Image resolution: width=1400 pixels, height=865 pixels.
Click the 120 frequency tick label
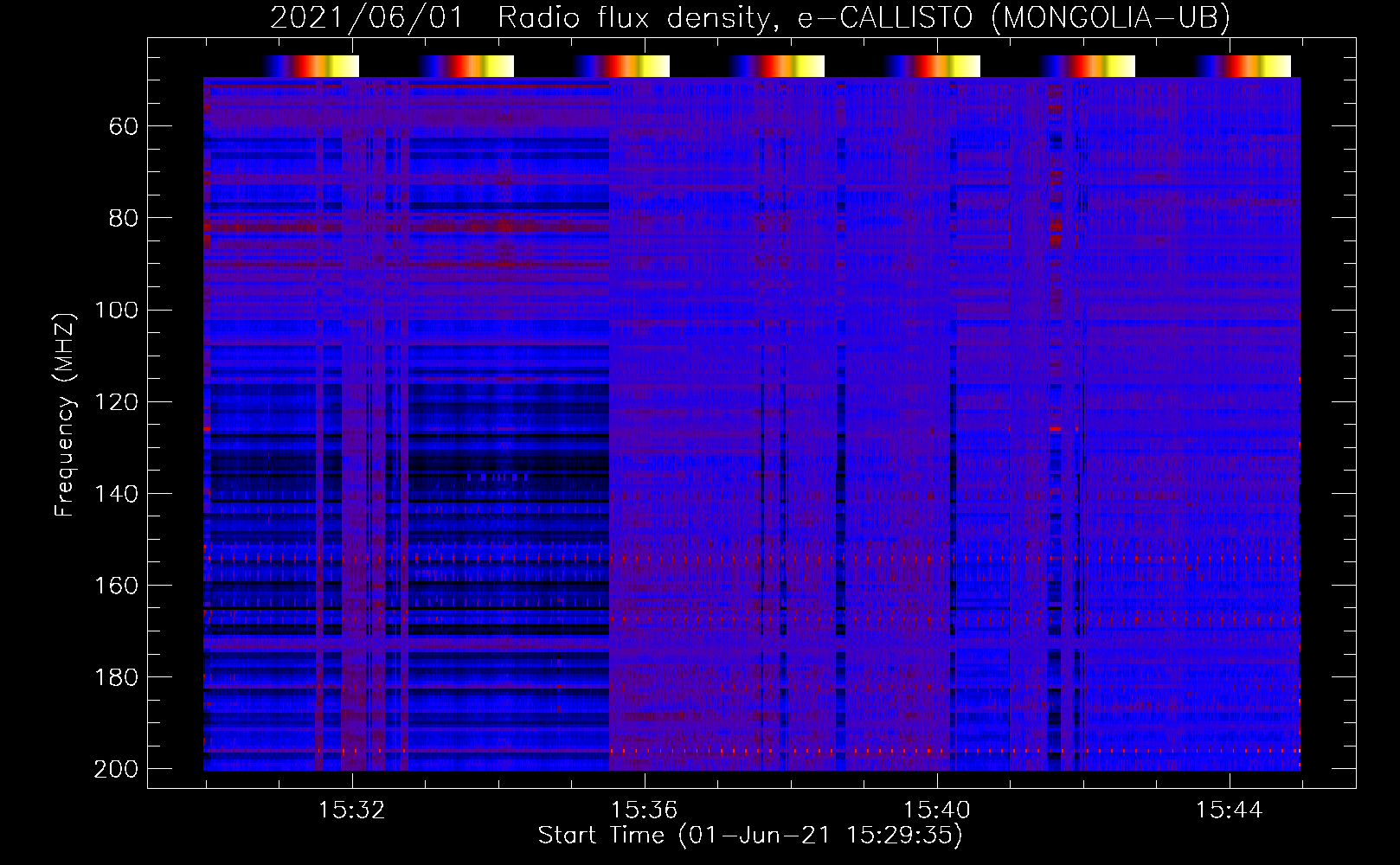coord(116,402)
